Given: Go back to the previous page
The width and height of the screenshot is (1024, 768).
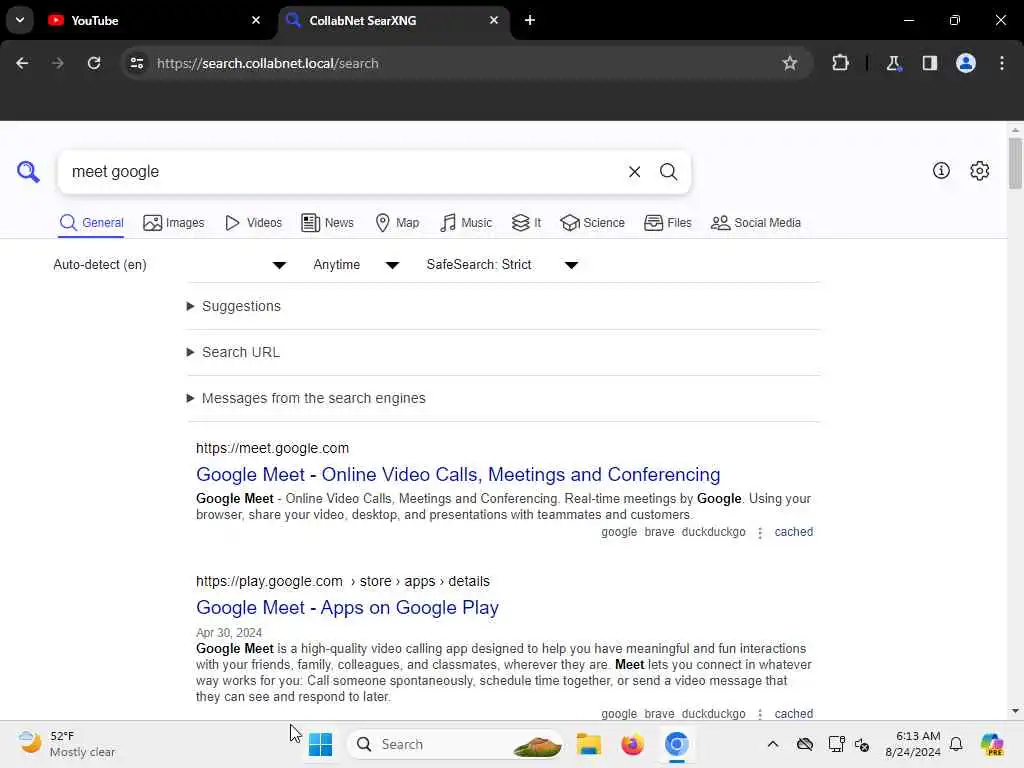Looking at the screenshot, I should click(22, 63).
